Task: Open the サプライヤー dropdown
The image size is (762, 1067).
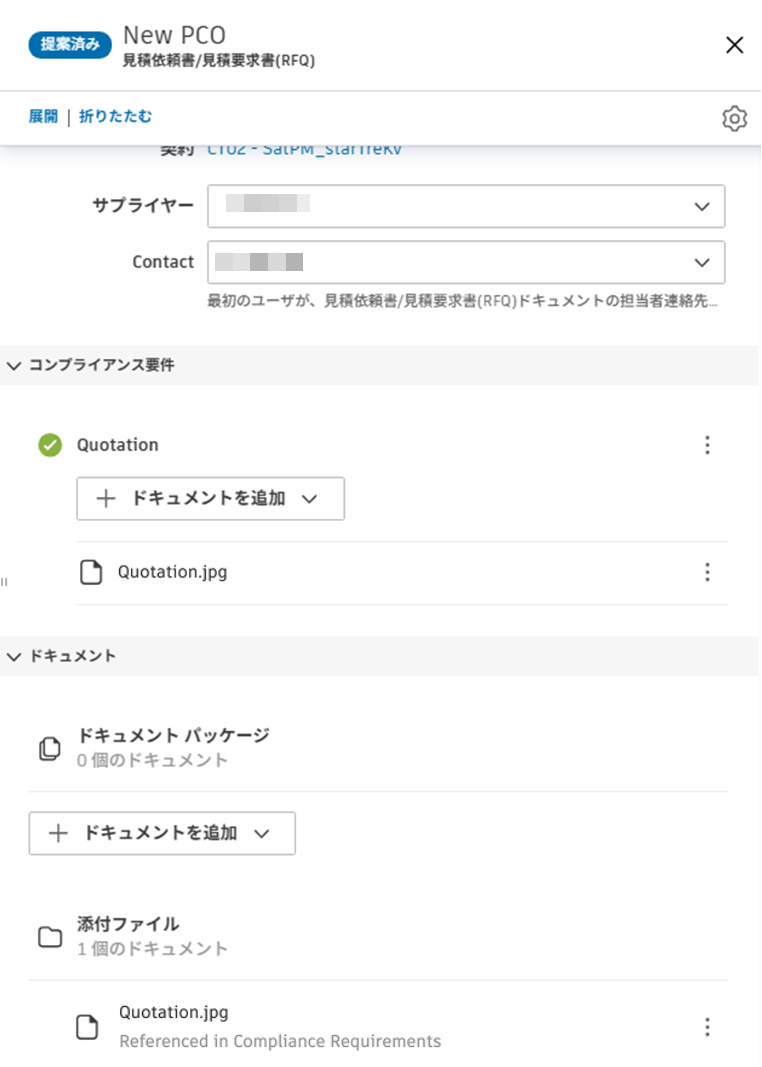Action: pyautogui.click(x=702, y=206)
